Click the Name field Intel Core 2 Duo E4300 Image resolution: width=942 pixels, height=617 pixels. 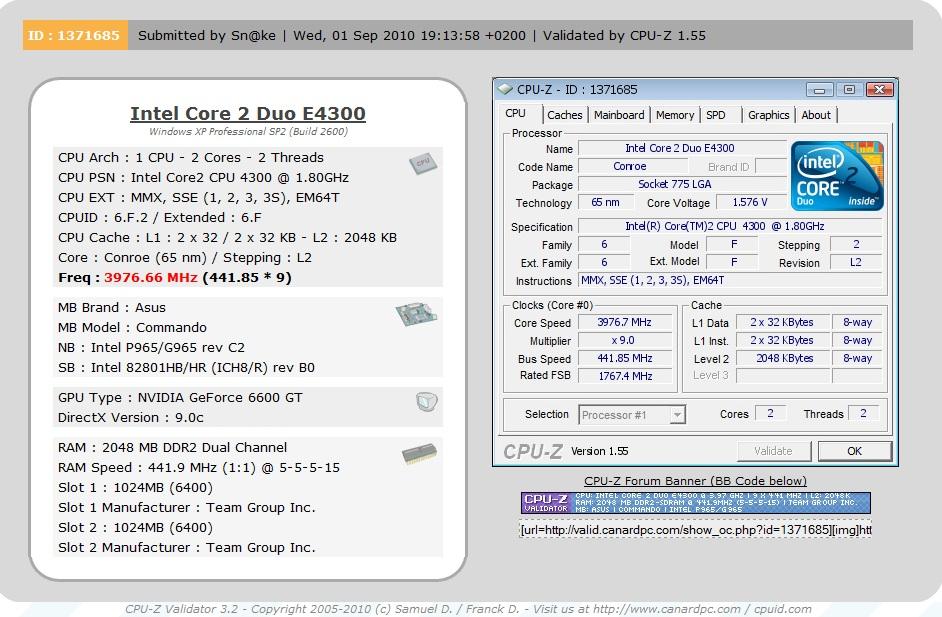coord(682,148)
